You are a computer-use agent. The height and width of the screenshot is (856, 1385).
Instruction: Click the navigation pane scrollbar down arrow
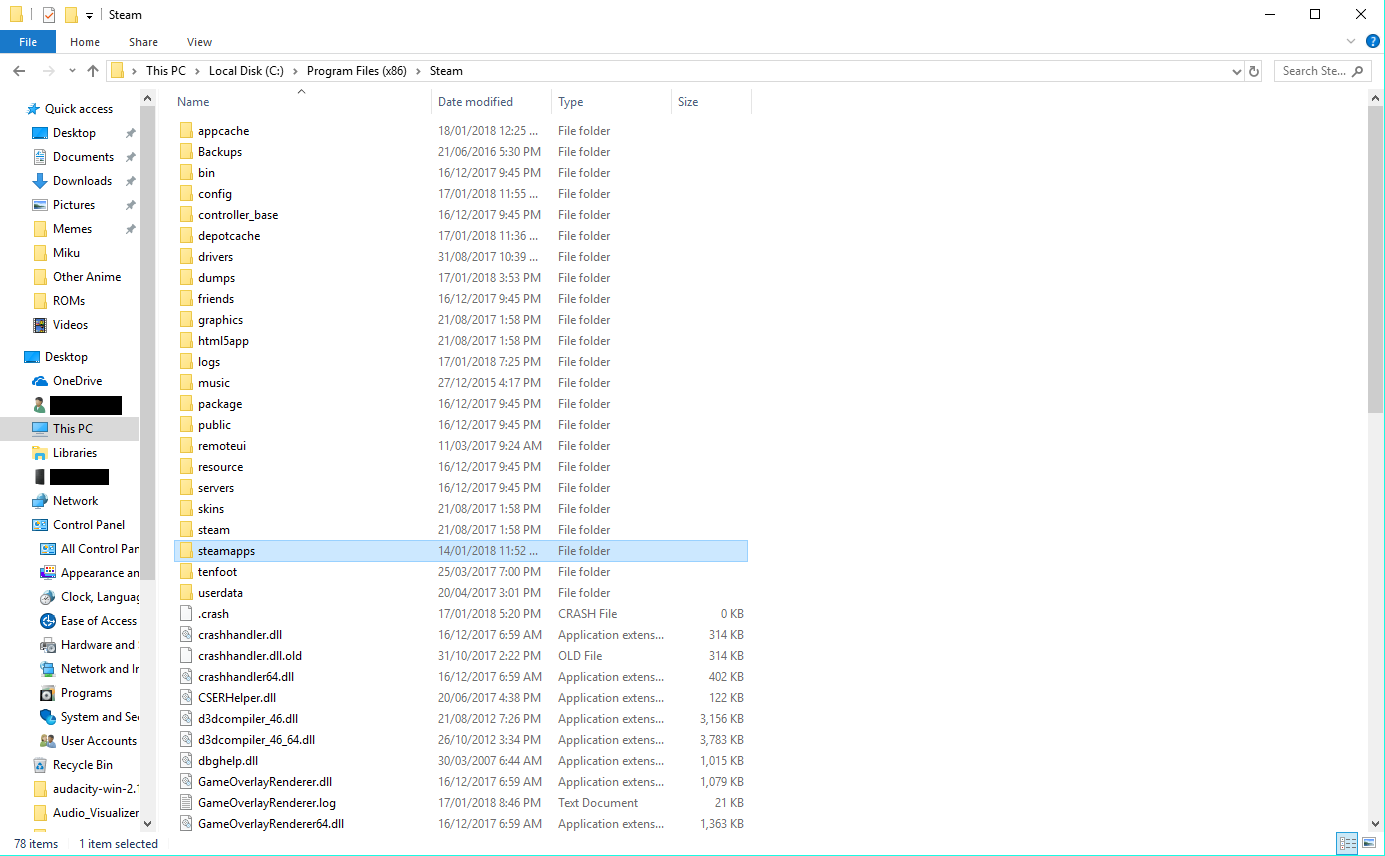click(148, 823)
